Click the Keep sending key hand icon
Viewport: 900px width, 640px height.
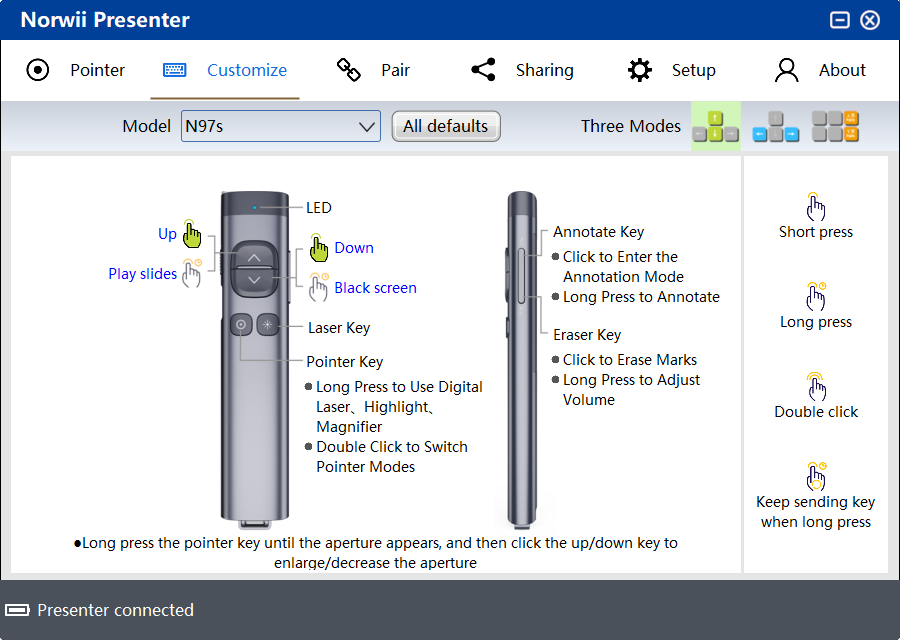click(x=816, y=476)
